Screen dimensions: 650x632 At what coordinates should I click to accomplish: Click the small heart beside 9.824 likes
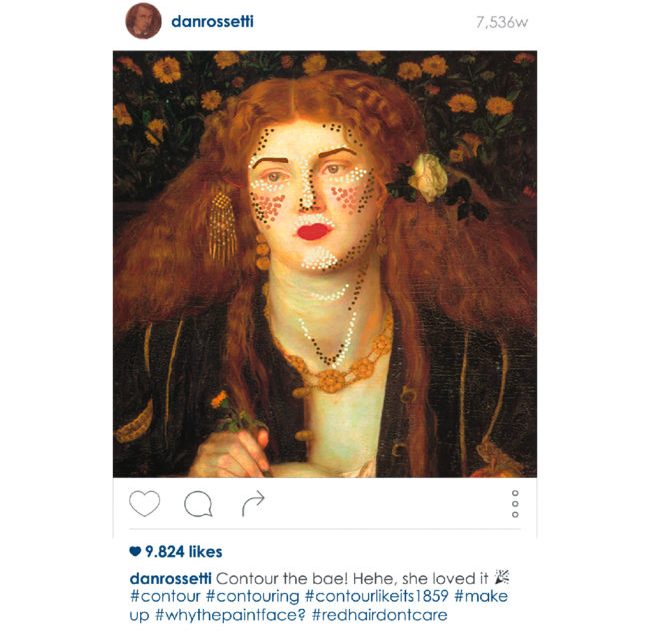pyautogui.click(x=135, y=552)
